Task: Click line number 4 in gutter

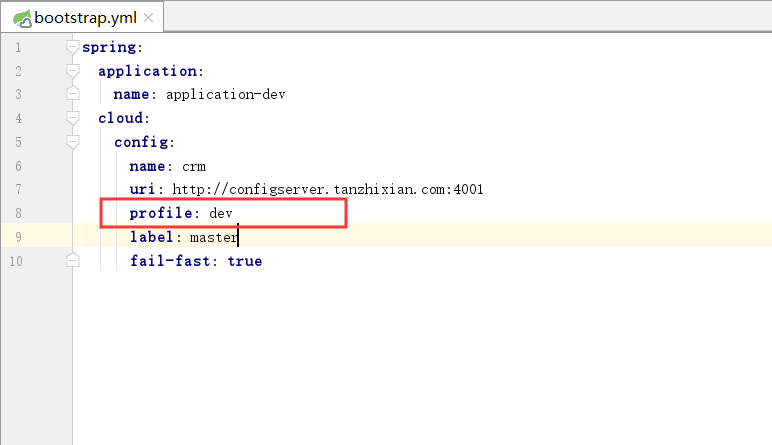Action: coord(18,118)
